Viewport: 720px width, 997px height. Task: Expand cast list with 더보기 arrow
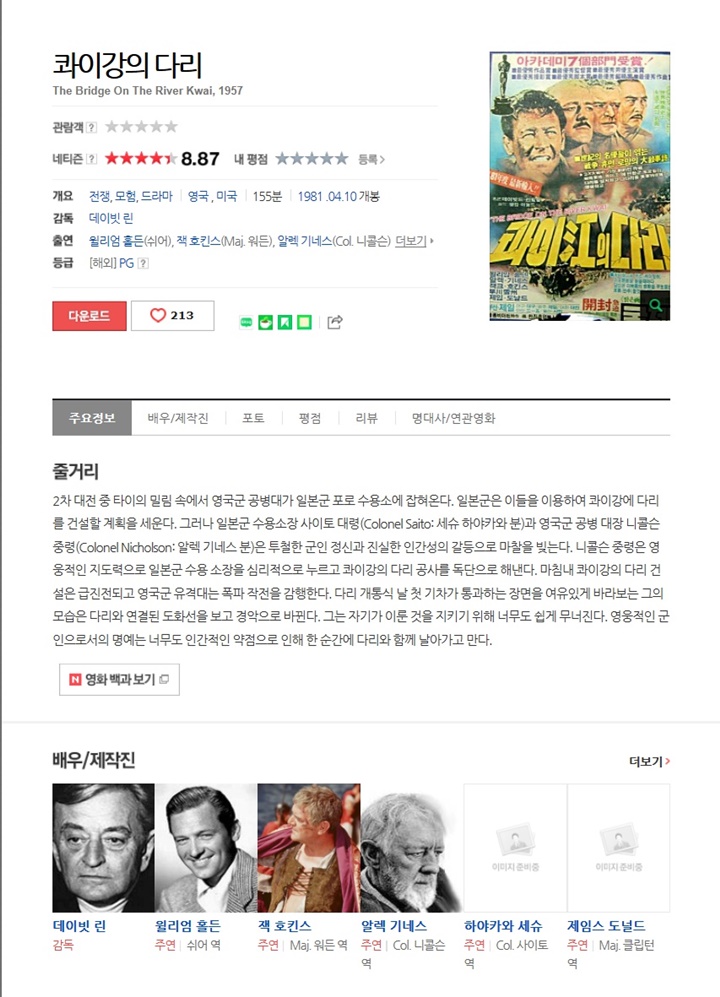[414, 241]
